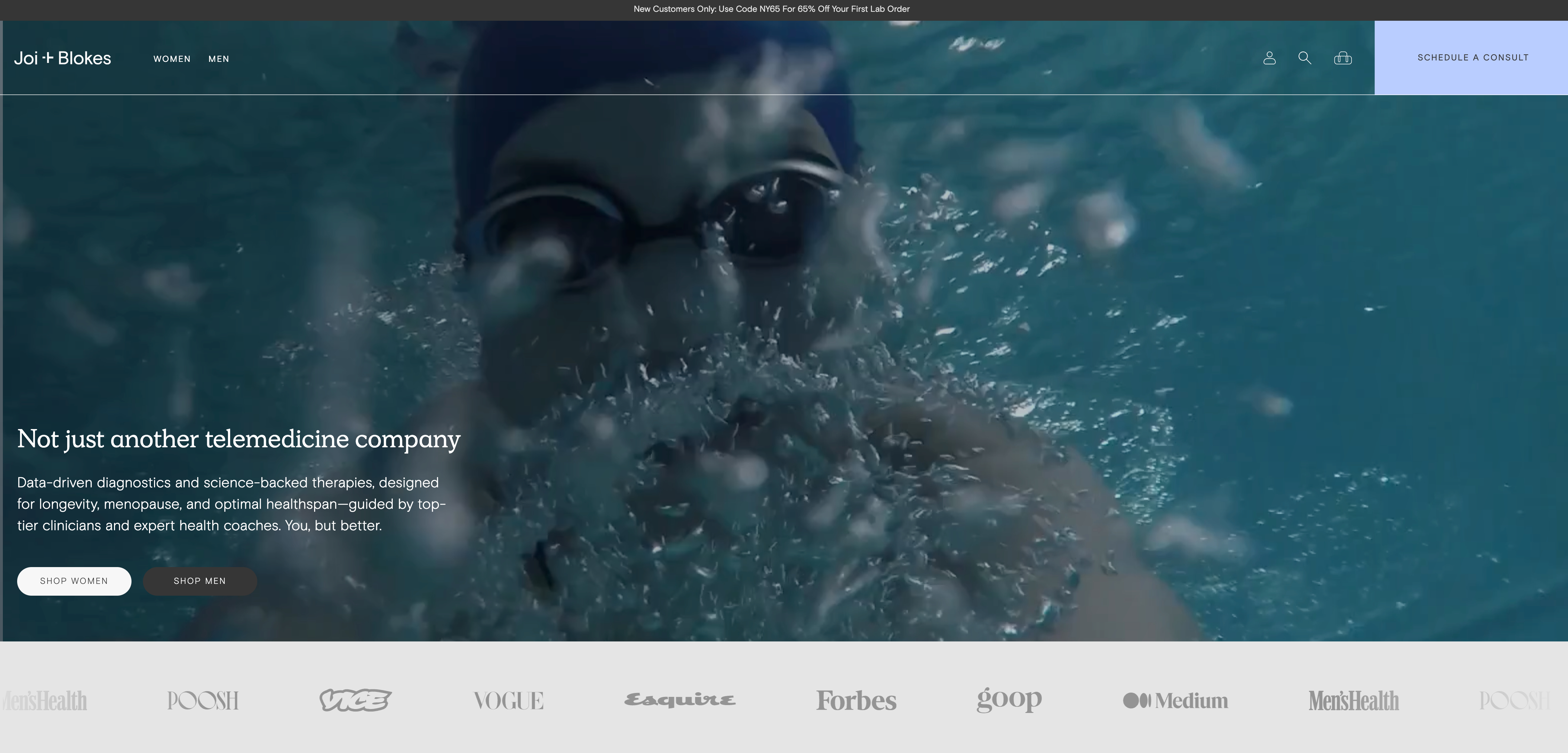Image resolution: width=1568 pixels, height=753 pixels.
Task: Click the 'Not just another telemedicine company' heading
Action: pyautogui.click(x=239, y=439)
